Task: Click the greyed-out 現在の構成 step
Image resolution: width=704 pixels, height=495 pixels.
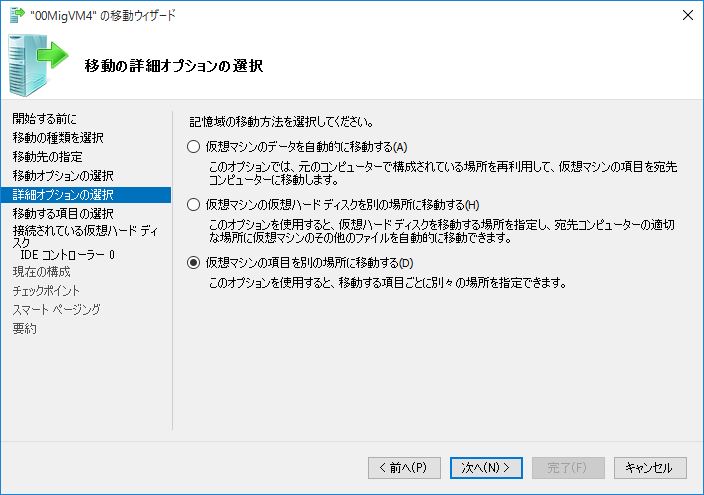Action: click(x=41, y=272)
